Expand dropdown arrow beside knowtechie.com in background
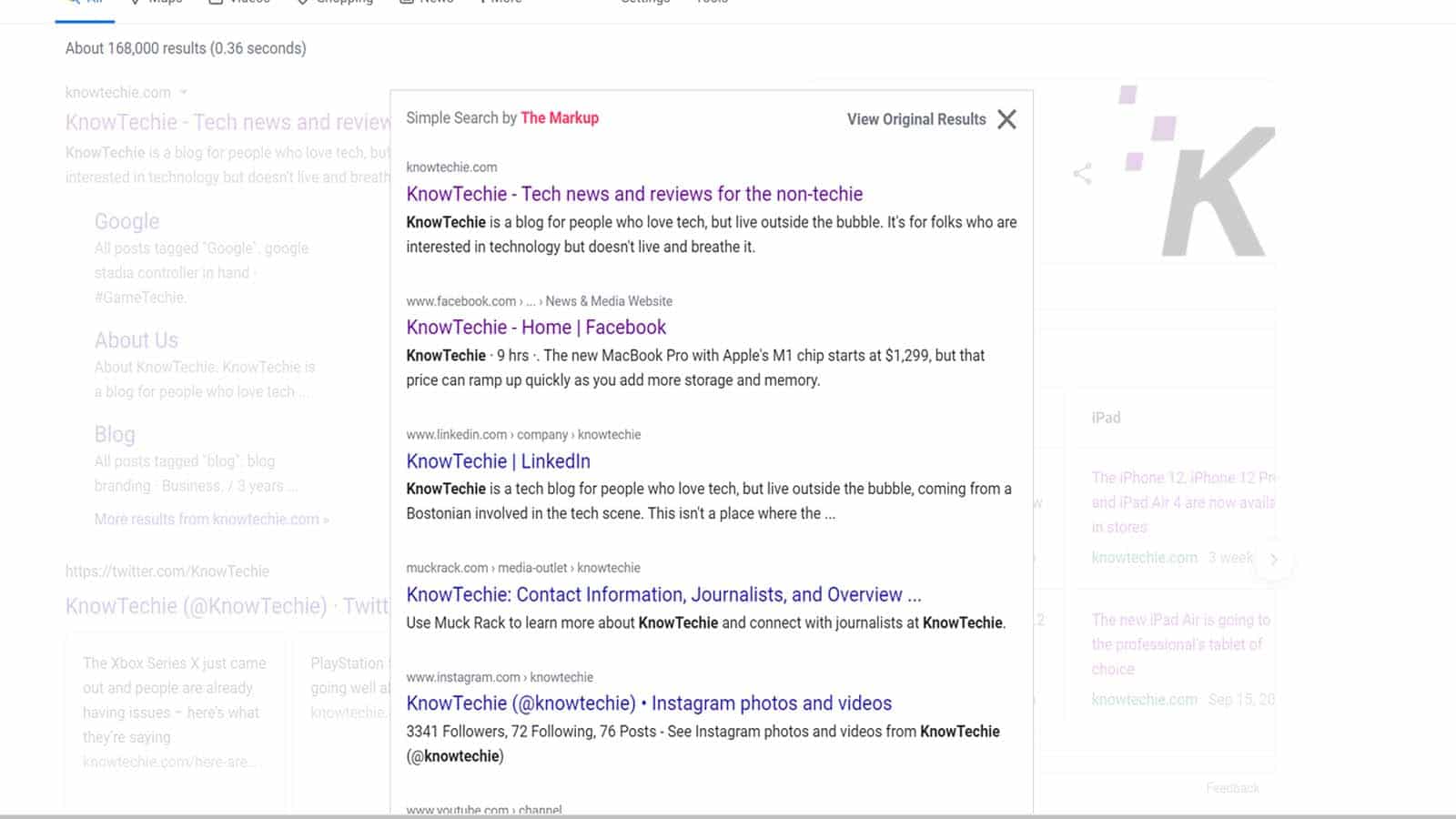This screenshot has height=819, width=1456. [x=184, y=92]
